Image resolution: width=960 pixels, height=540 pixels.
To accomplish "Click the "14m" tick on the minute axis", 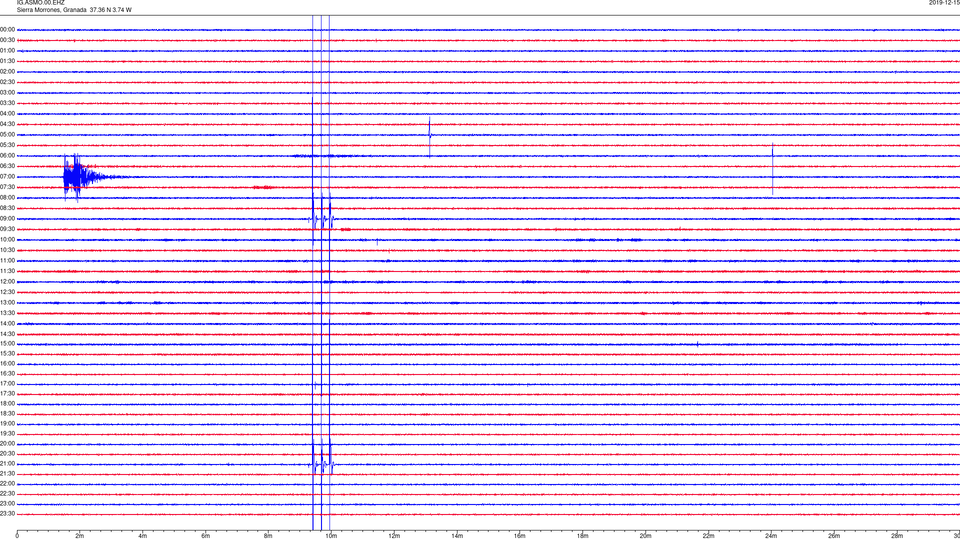I will 457,536.
